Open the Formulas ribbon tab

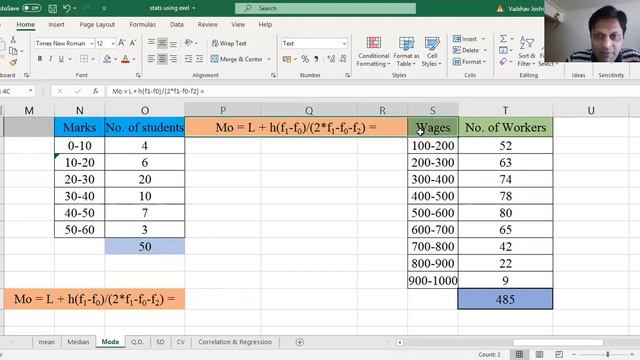coord(142,24)
